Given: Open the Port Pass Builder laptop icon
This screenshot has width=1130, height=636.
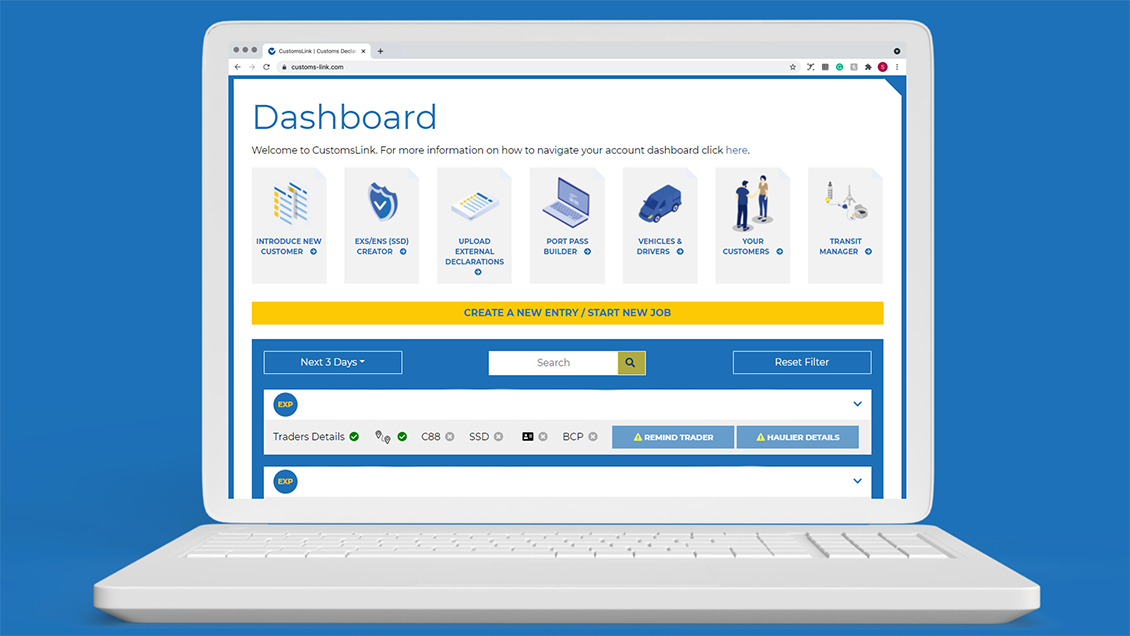Looking at the screenshot, I should pyautogui.click(x=566, y=202).
